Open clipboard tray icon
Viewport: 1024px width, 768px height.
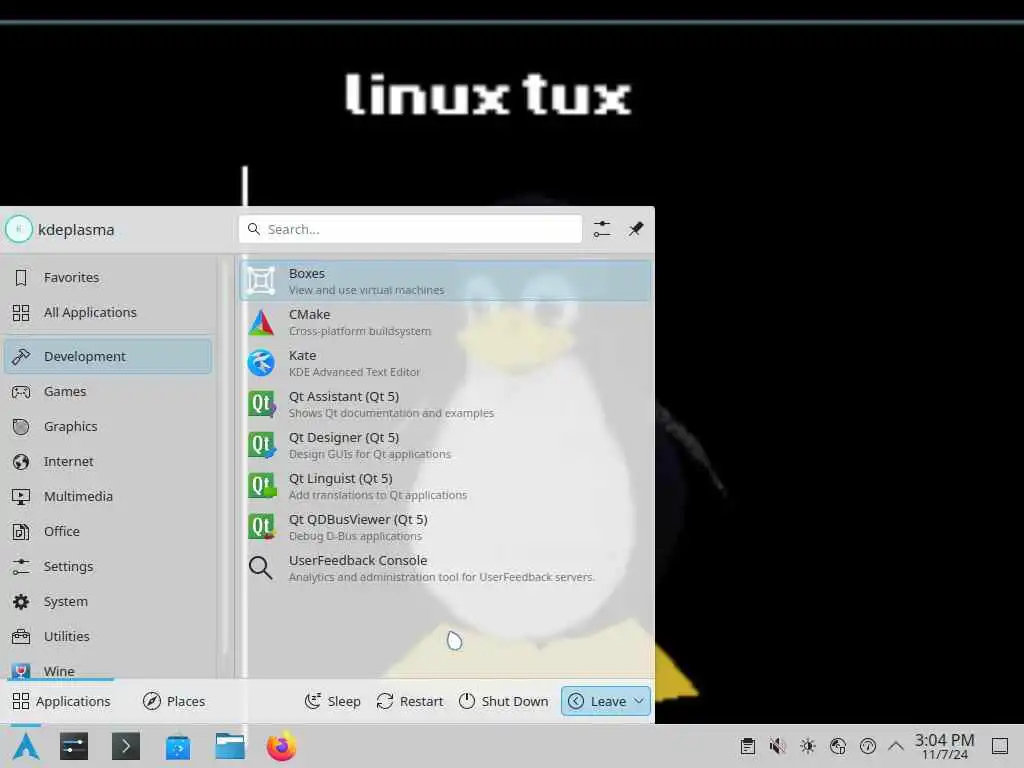748,746
